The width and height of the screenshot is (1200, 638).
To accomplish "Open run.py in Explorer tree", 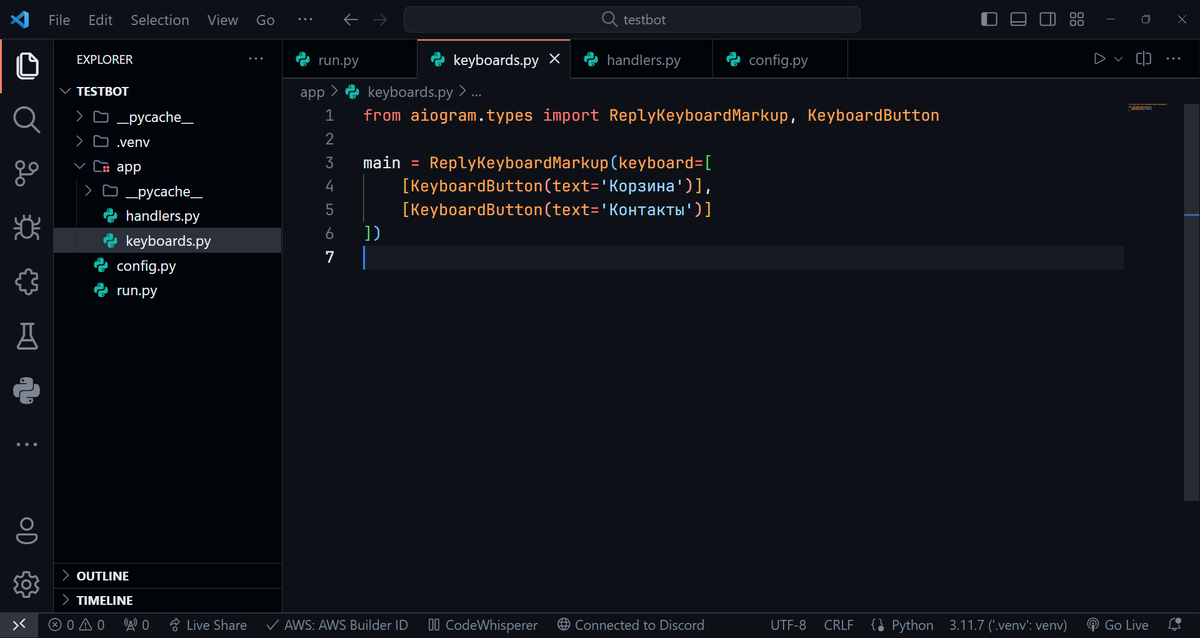I will tap(167, 290).
